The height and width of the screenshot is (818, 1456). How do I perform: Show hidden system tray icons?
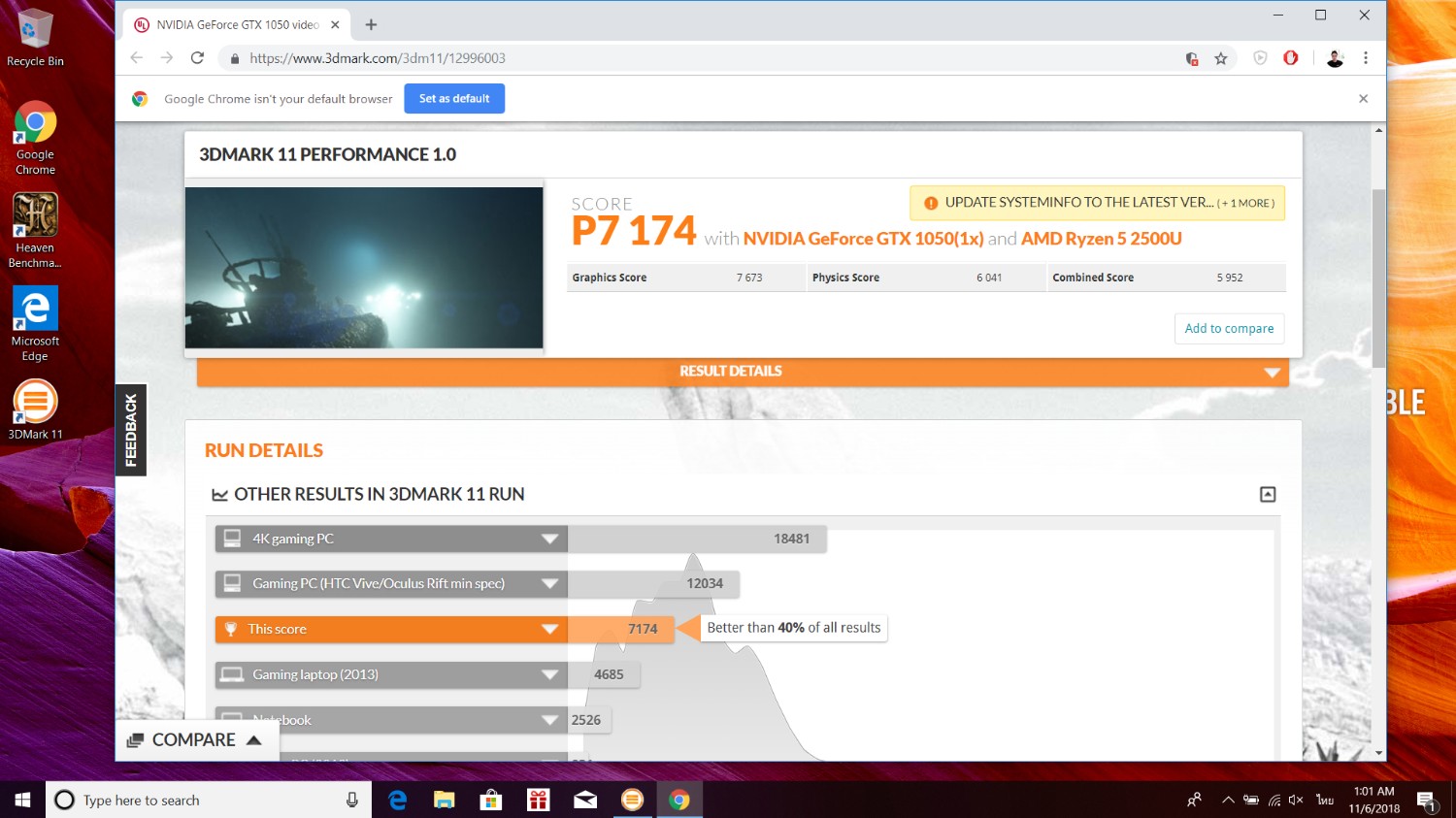coord(1228,800)
